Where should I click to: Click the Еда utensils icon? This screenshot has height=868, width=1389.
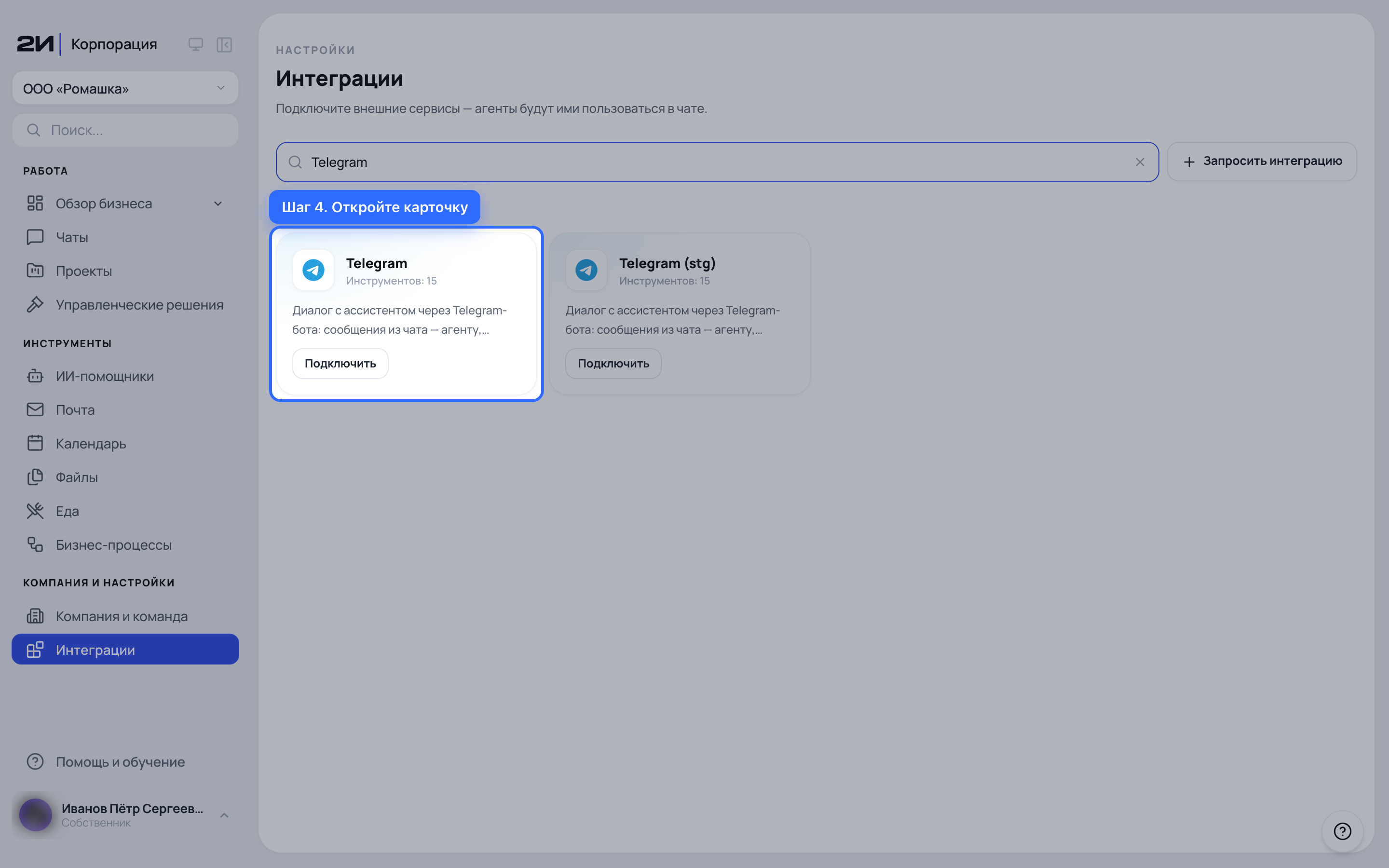click(x=35, y=511)
